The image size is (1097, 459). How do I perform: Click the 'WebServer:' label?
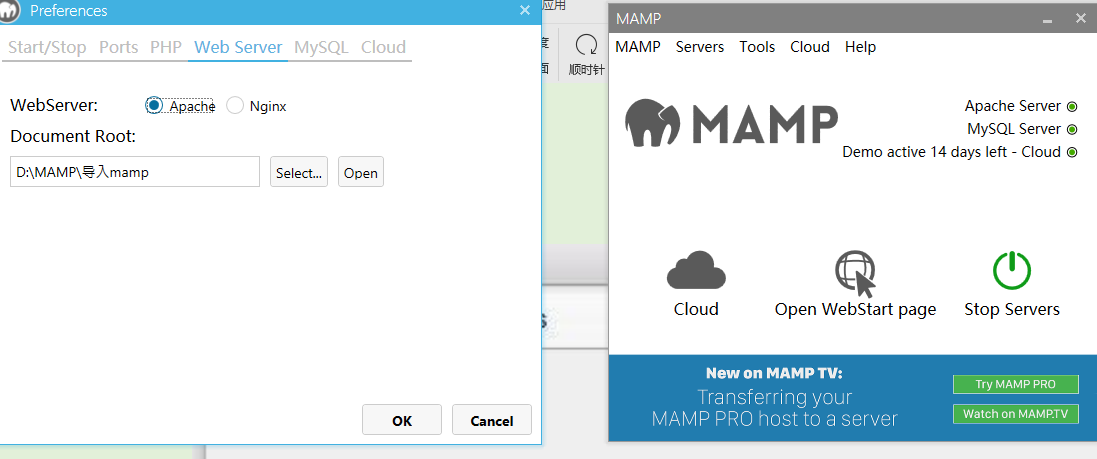pos(54,106)
